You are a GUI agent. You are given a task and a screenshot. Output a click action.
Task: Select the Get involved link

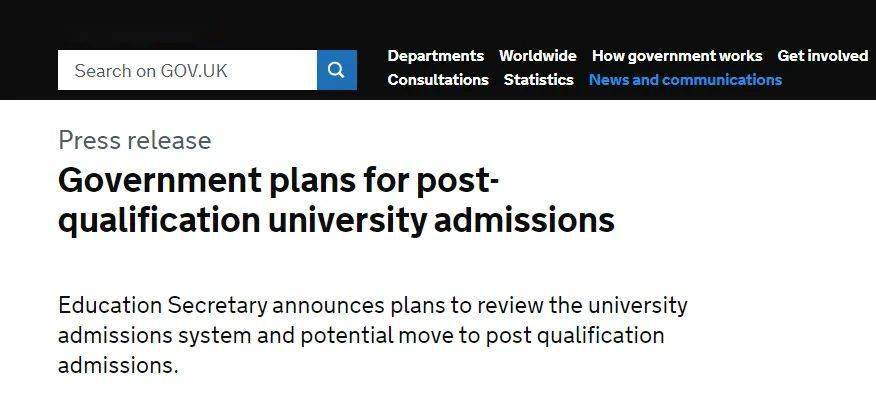pyautogui.click(x=822, y=56)
